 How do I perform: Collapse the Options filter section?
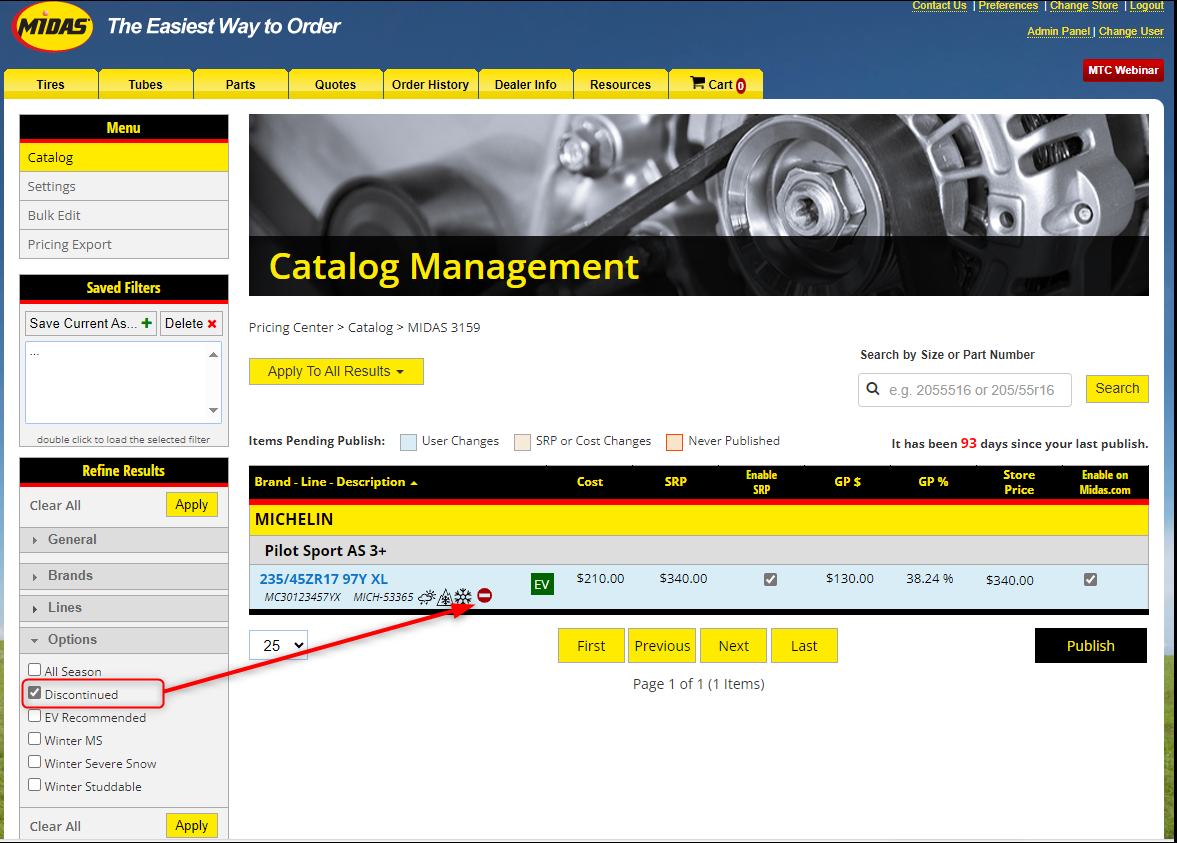[x=124, y=640]
